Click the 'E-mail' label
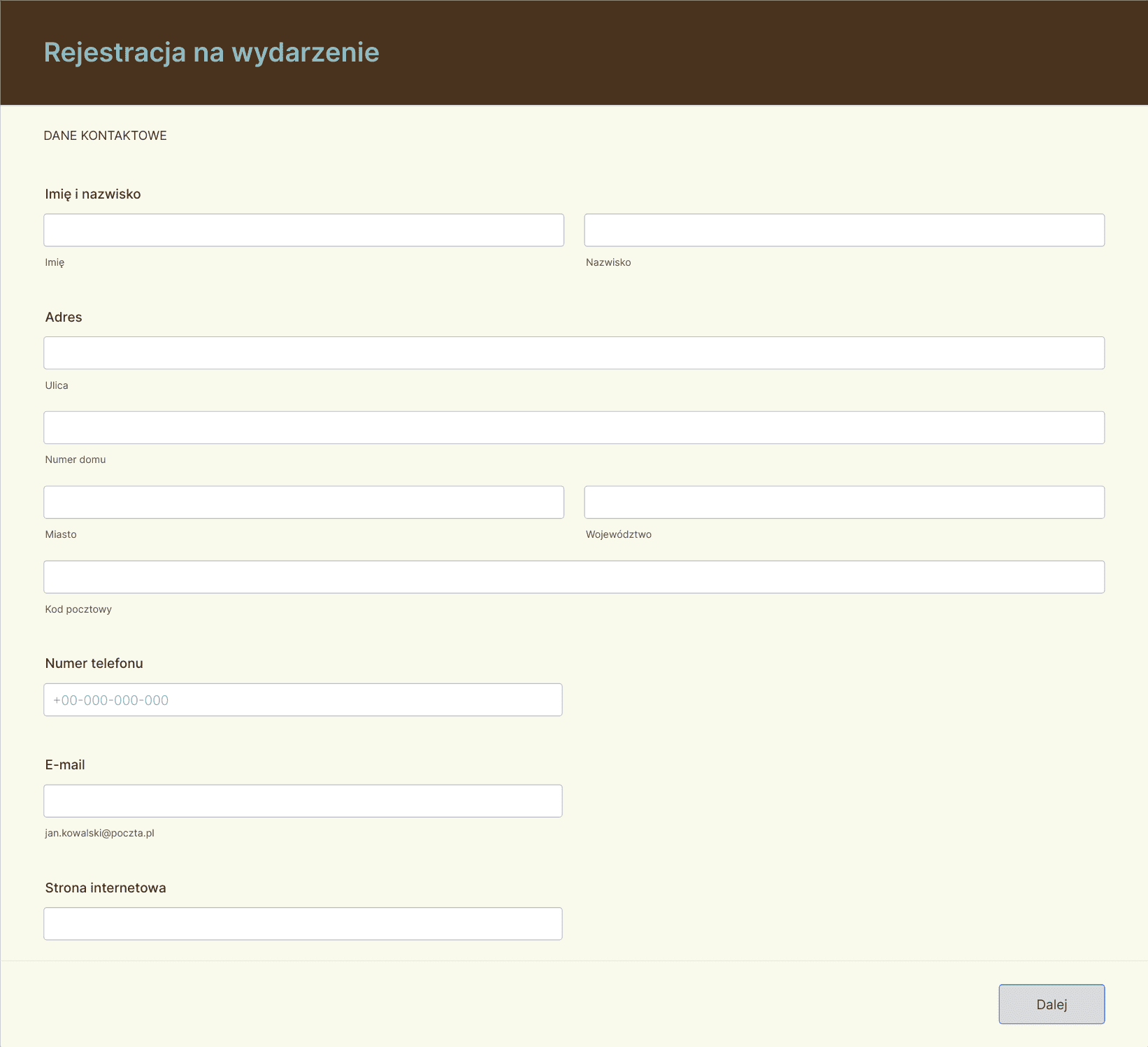Image resolution: width=1148 pixels, height=1047 pixels. [65, 764]
